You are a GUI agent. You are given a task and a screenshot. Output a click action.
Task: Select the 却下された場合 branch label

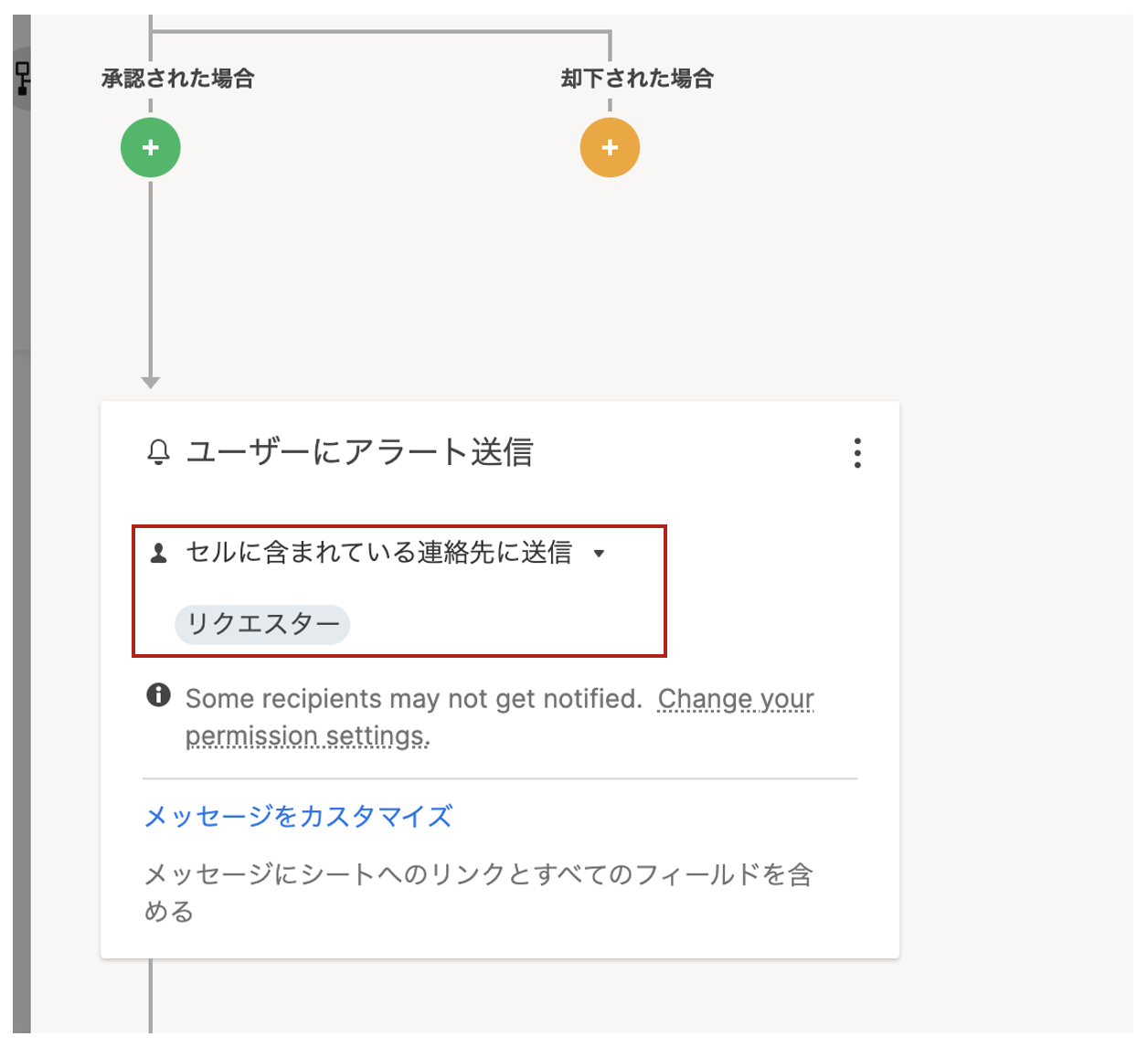pos(637,79)
